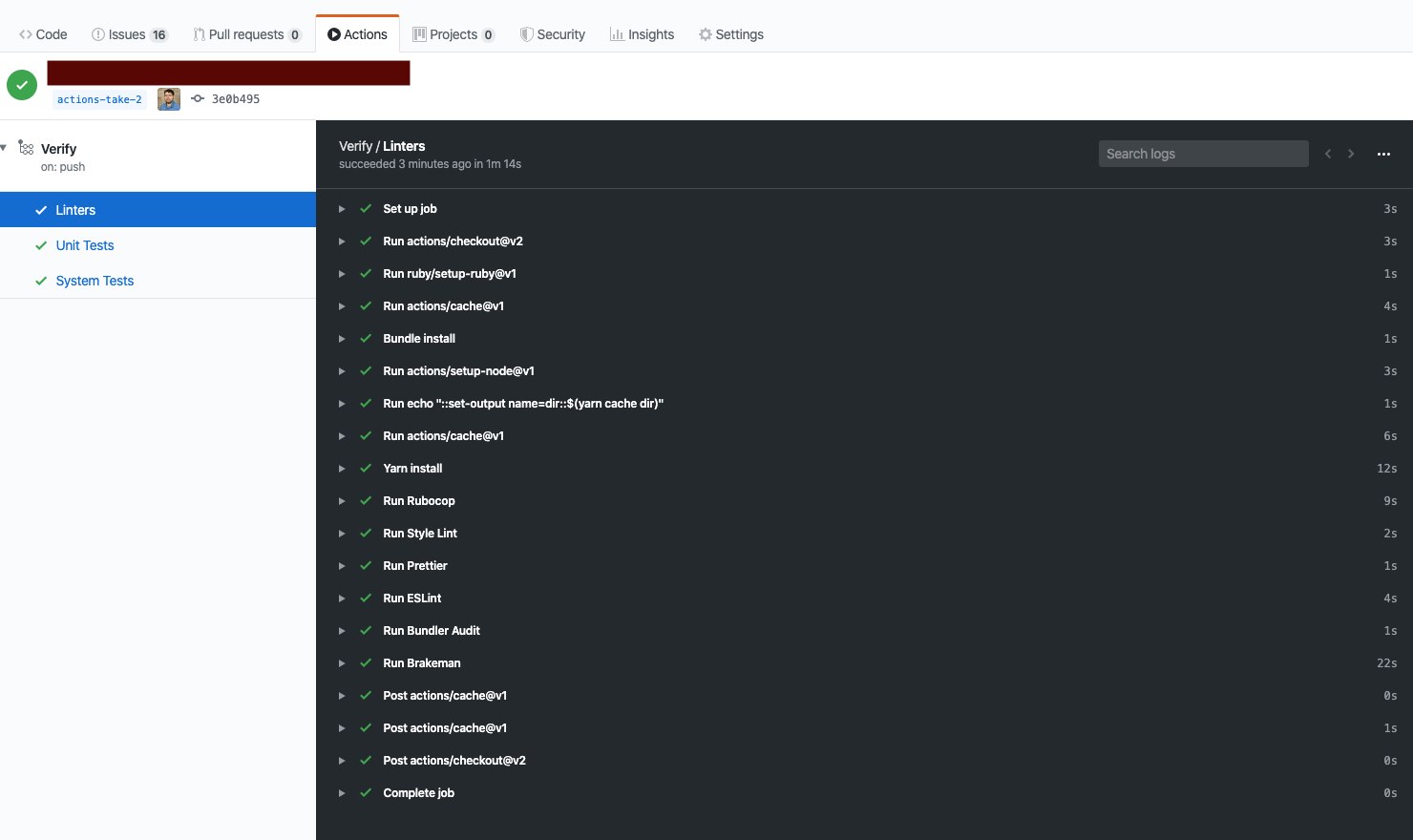This screenshot has width=1413, height=840.
Task: Click the Set up job success checkmark
Action: 366,208
